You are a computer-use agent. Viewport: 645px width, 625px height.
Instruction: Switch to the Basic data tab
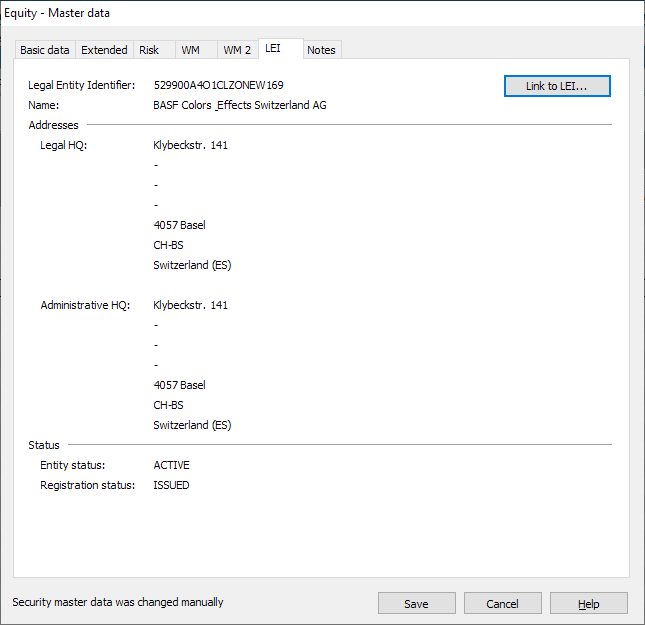(45, 50)
